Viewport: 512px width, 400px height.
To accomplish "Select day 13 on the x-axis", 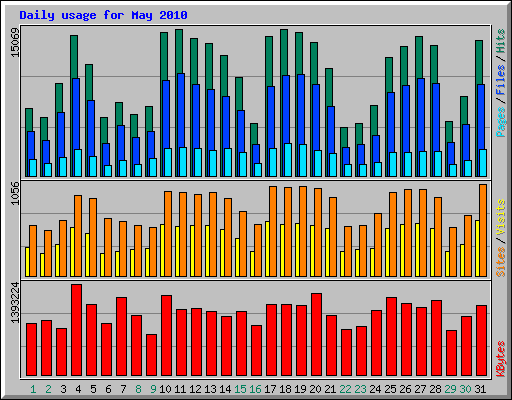I will 210,389.
